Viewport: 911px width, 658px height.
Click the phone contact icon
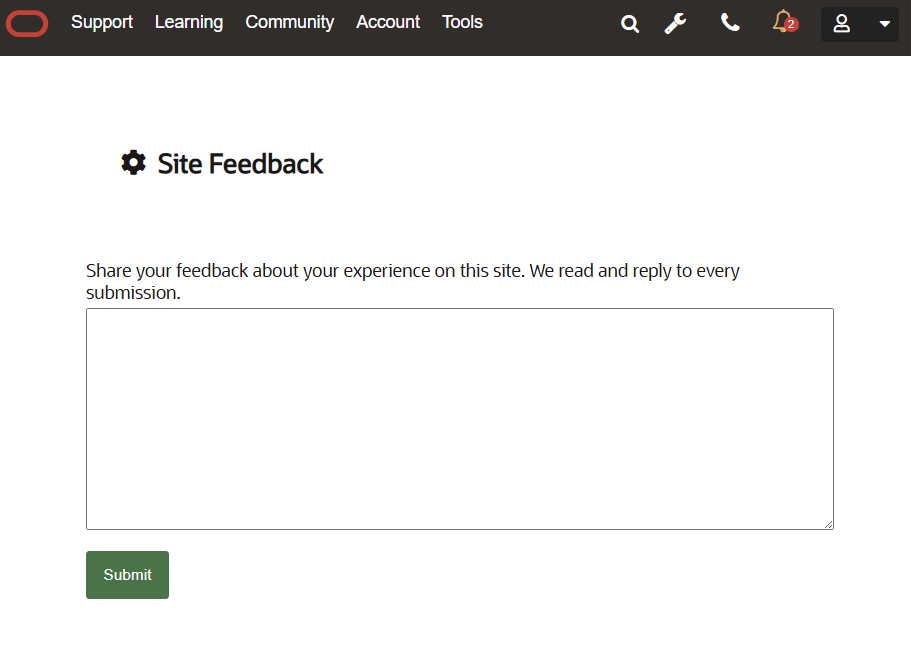(x=730, y=23)
